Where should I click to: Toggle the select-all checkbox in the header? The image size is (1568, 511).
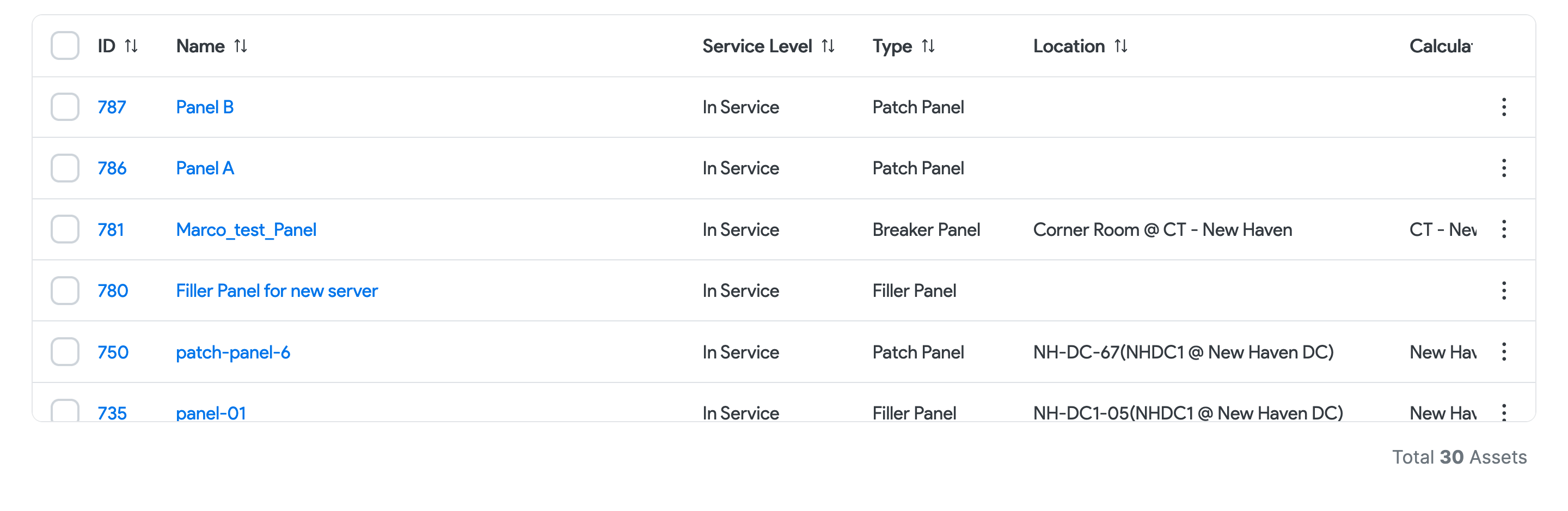(65, 46)
